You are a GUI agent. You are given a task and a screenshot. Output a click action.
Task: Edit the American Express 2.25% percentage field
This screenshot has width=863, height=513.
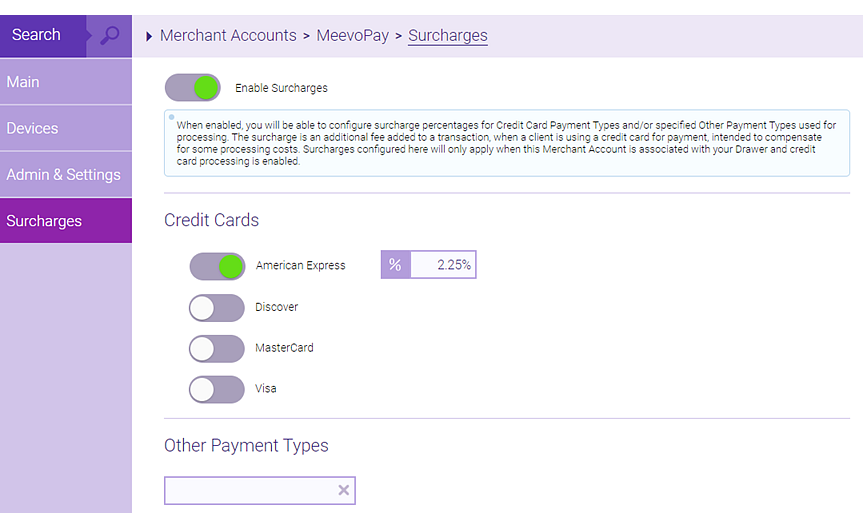coord(442,265)
